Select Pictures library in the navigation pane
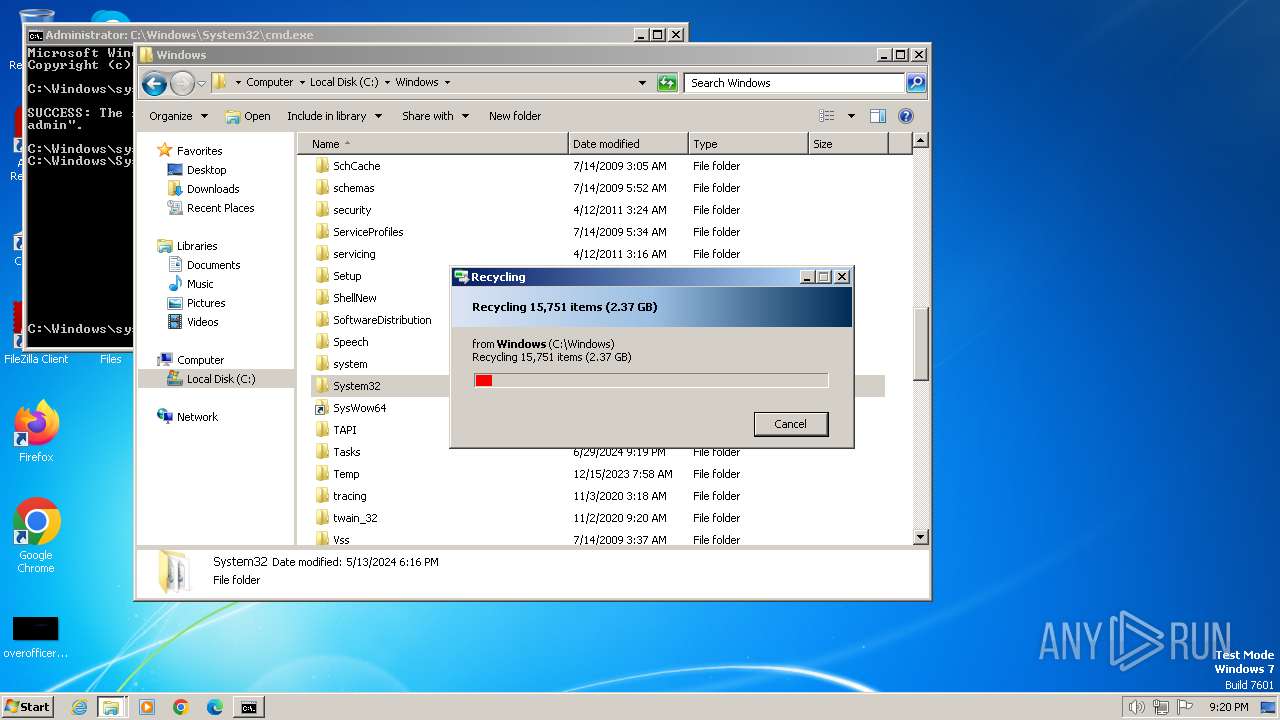1280x720 pixels. 206,303
